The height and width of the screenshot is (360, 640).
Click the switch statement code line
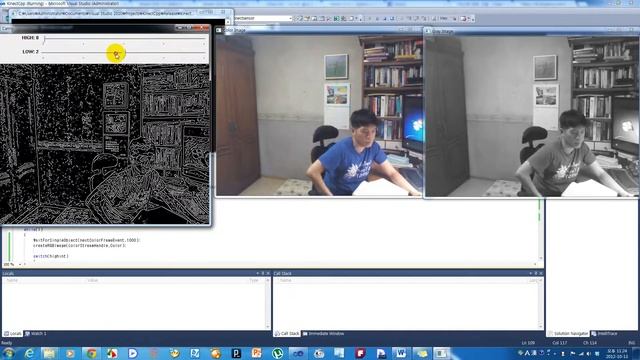click(51, 256)
